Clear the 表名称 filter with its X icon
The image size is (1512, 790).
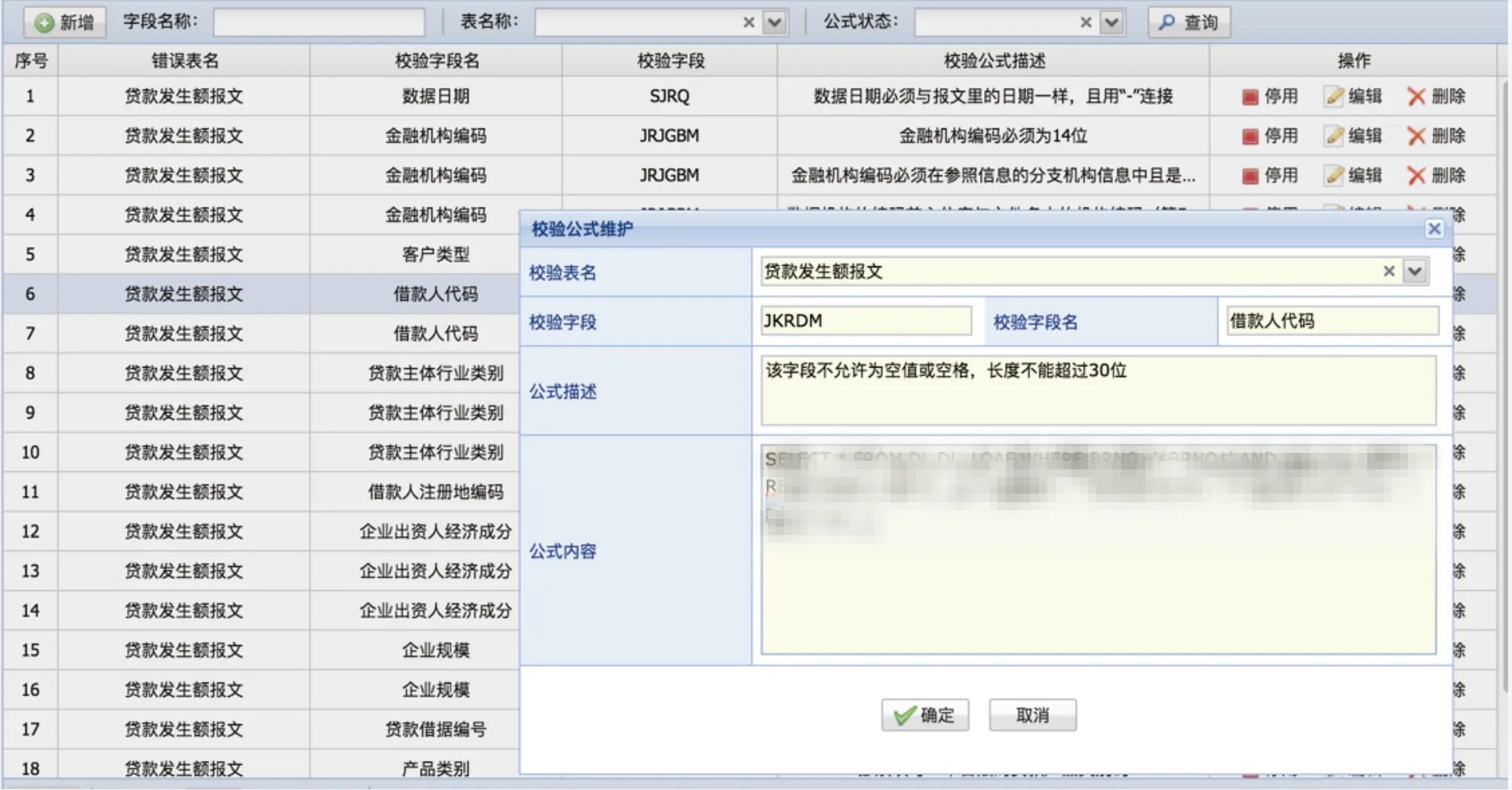(x=748, y=22)
